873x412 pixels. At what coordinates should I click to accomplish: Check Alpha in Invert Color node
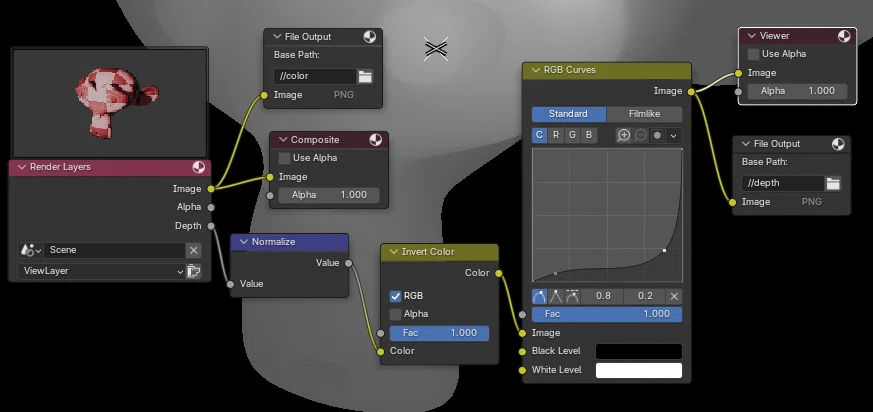point(395,314)
